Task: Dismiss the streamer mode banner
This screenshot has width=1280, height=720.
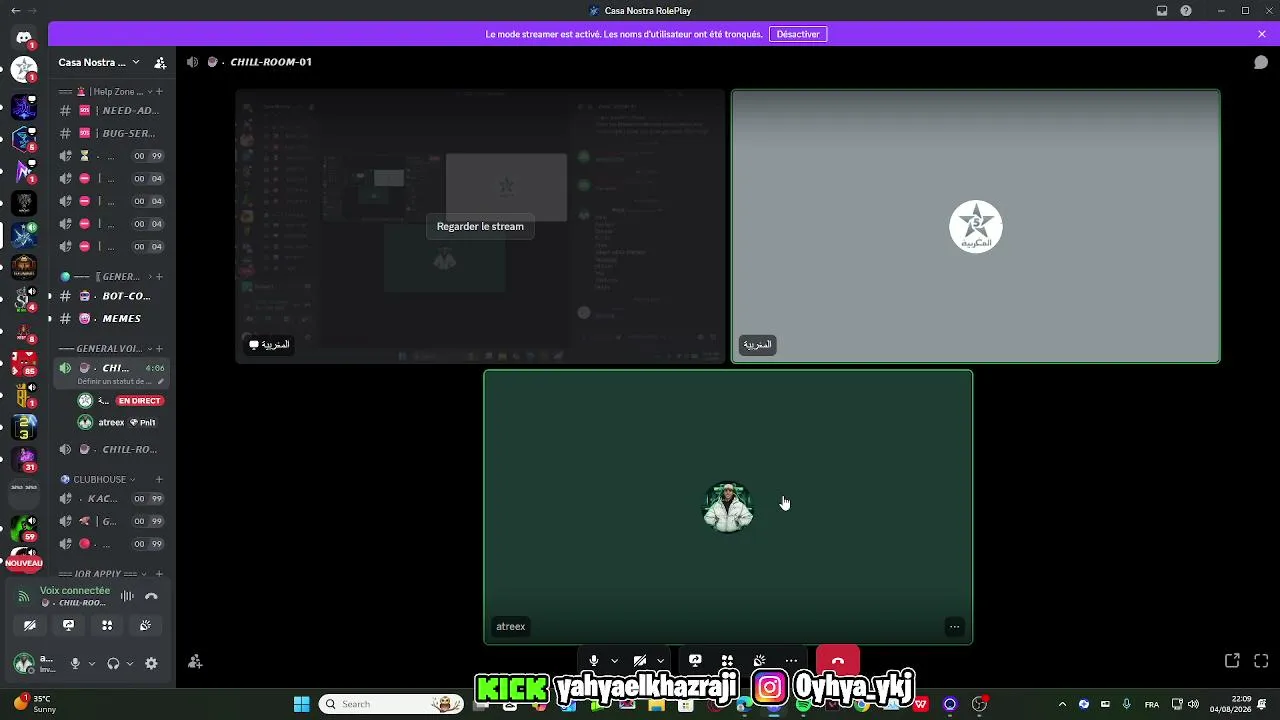Action: (x=1262, y=34)
